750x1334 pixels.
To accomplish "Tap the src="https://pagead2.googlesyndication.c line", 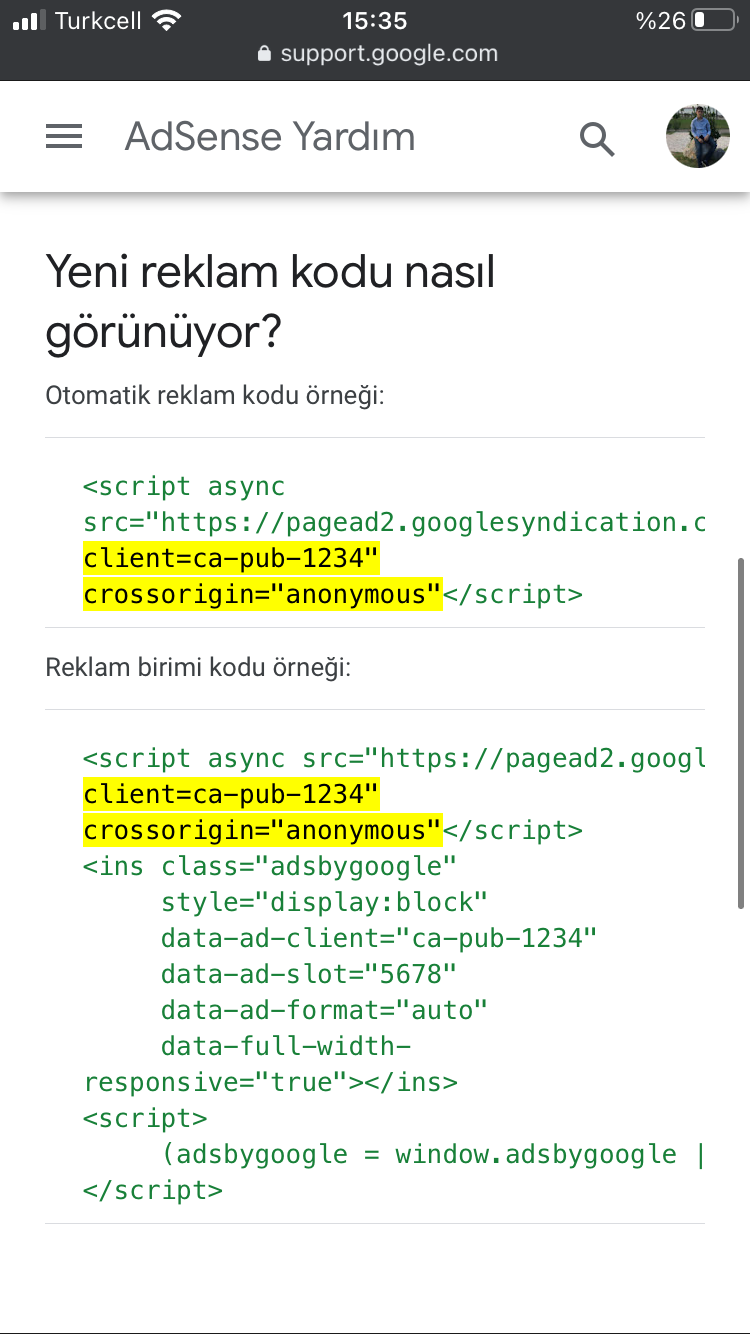I will tap(395, 523).
